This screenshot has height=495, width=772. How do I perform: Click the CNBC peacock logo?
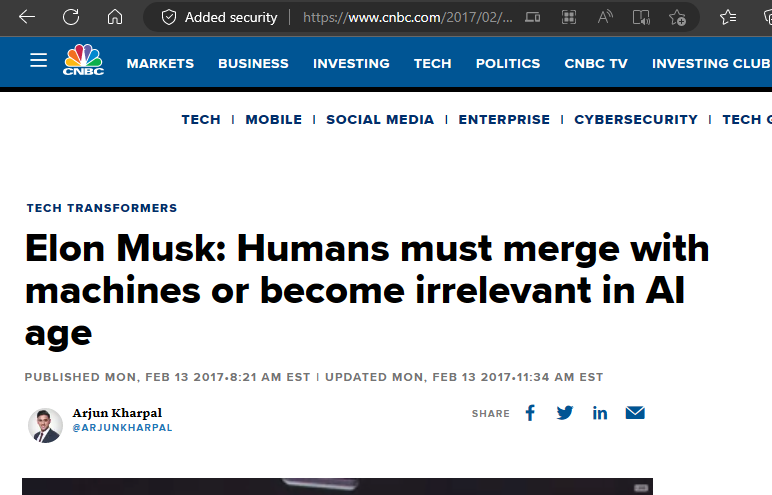click(84, 61)
